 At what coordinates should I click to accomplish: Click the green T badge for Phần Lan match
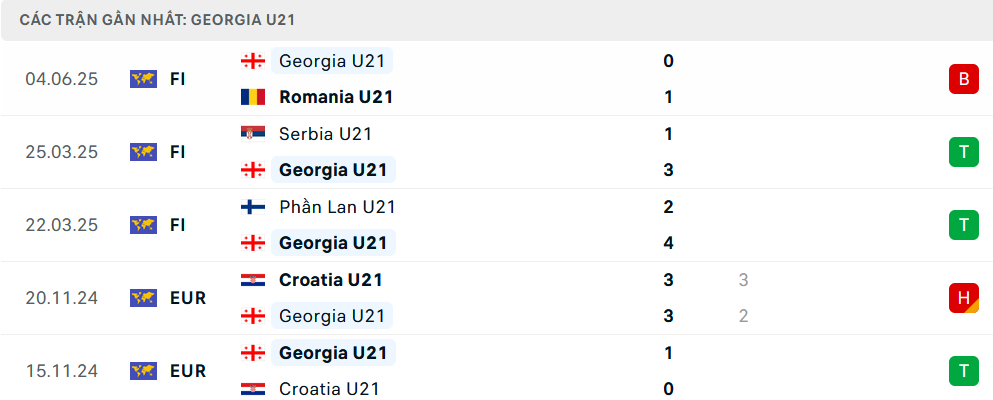(963, 225)
